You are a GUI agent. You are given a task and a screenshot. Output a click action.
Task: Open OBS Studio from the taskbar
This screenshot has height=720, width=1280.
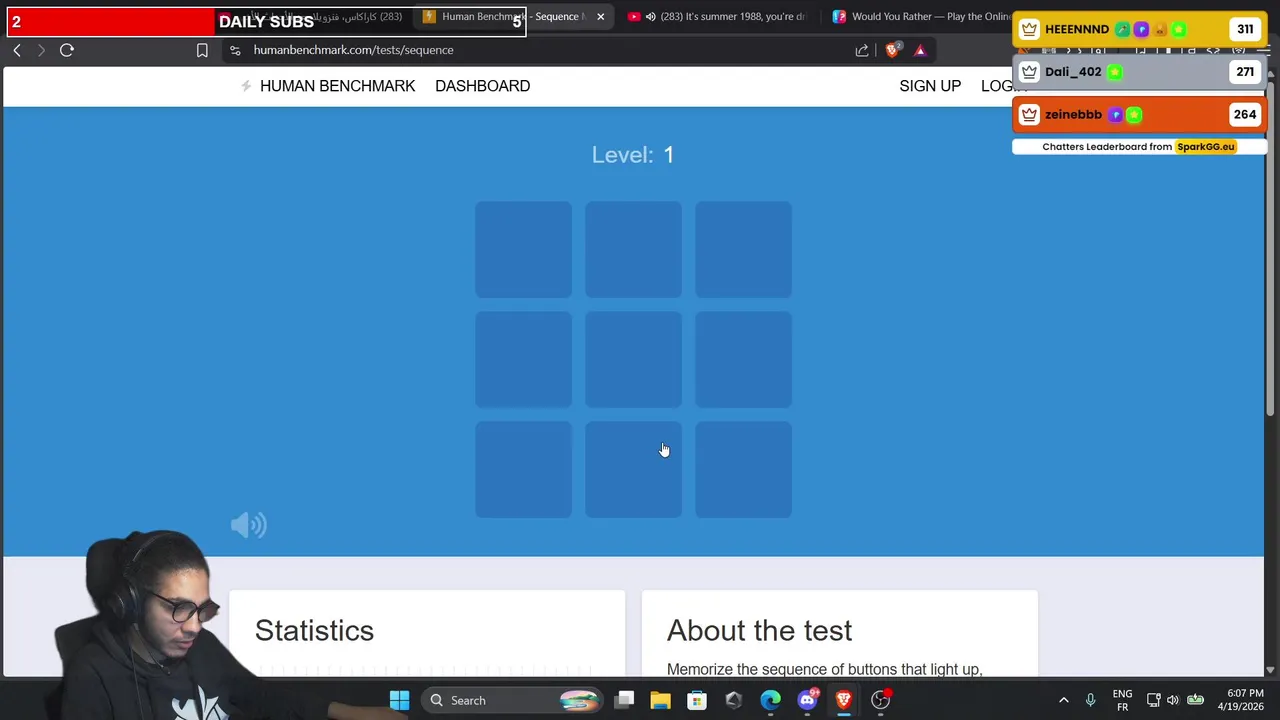click(880, 700)
